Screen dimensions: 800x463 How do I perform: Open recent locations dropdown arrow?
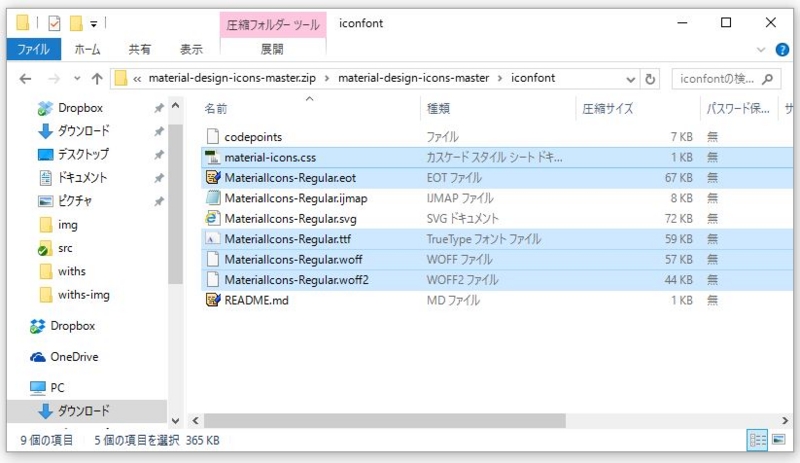pyautogui.click(x=77, y=79)
